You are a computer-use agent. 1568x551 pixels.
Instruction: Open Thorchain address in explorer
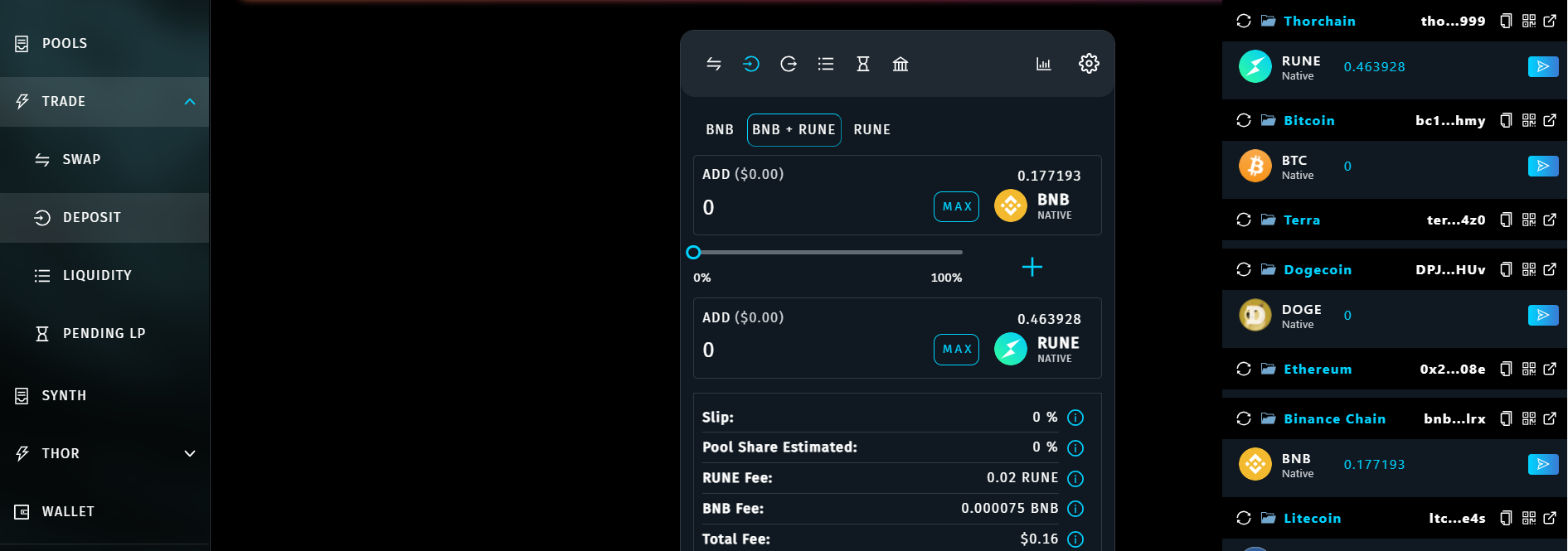1550,21
